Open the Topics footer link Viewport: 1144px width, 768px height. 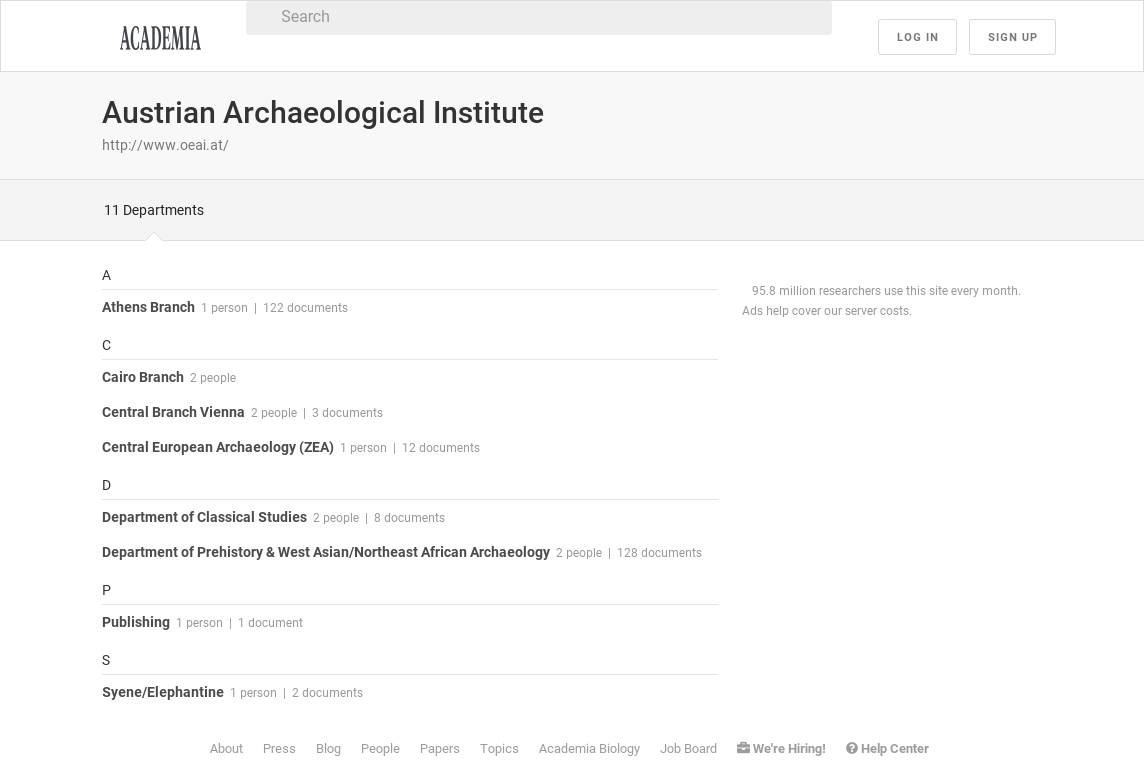(499, 748)
